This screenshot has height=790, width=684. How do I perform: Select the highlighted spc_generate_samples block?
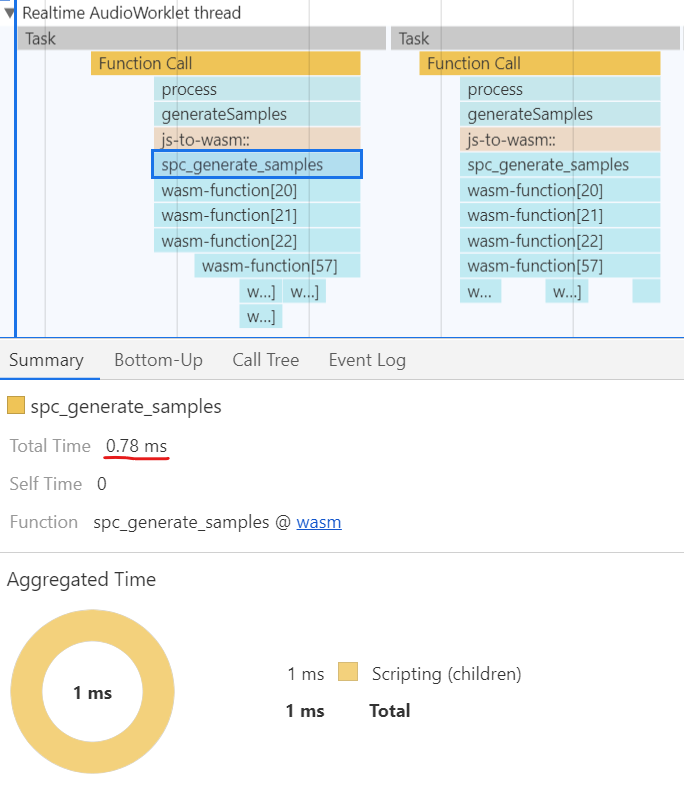[257, 164]
